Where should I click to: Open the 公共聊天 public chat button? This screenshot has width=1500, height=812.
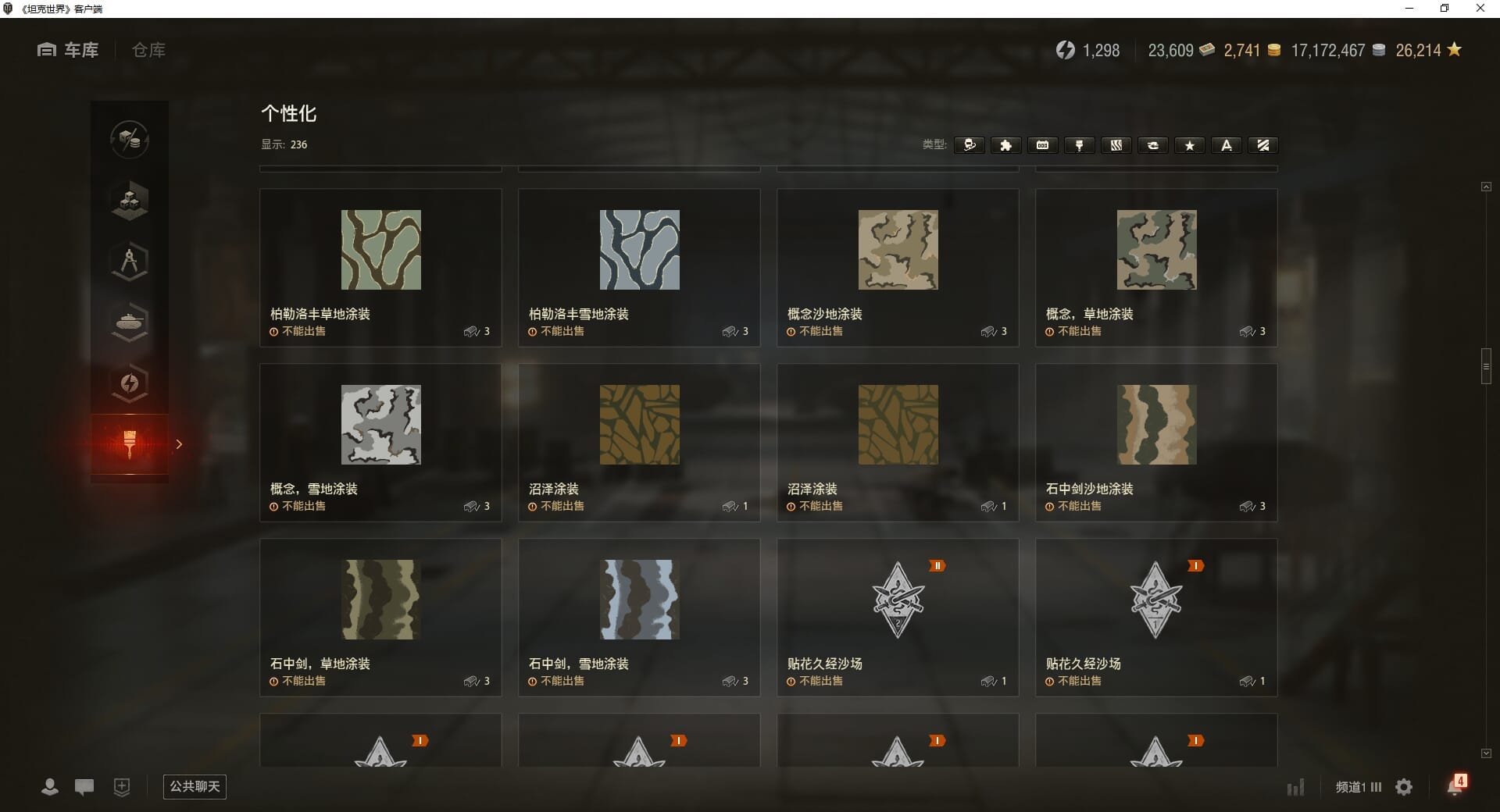coord(195,786)
